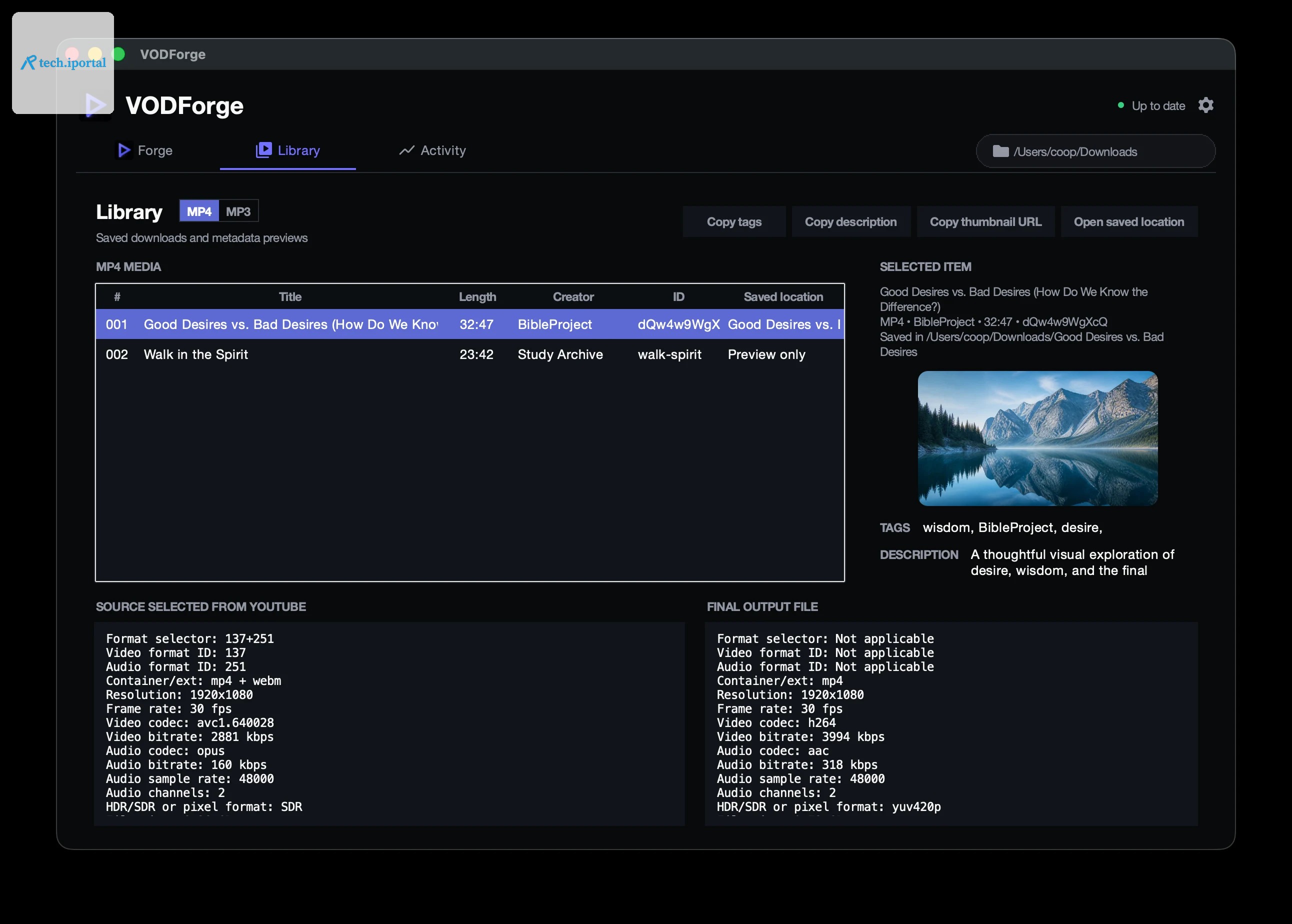Switch to the Forge tab

(x=144, y=150)
